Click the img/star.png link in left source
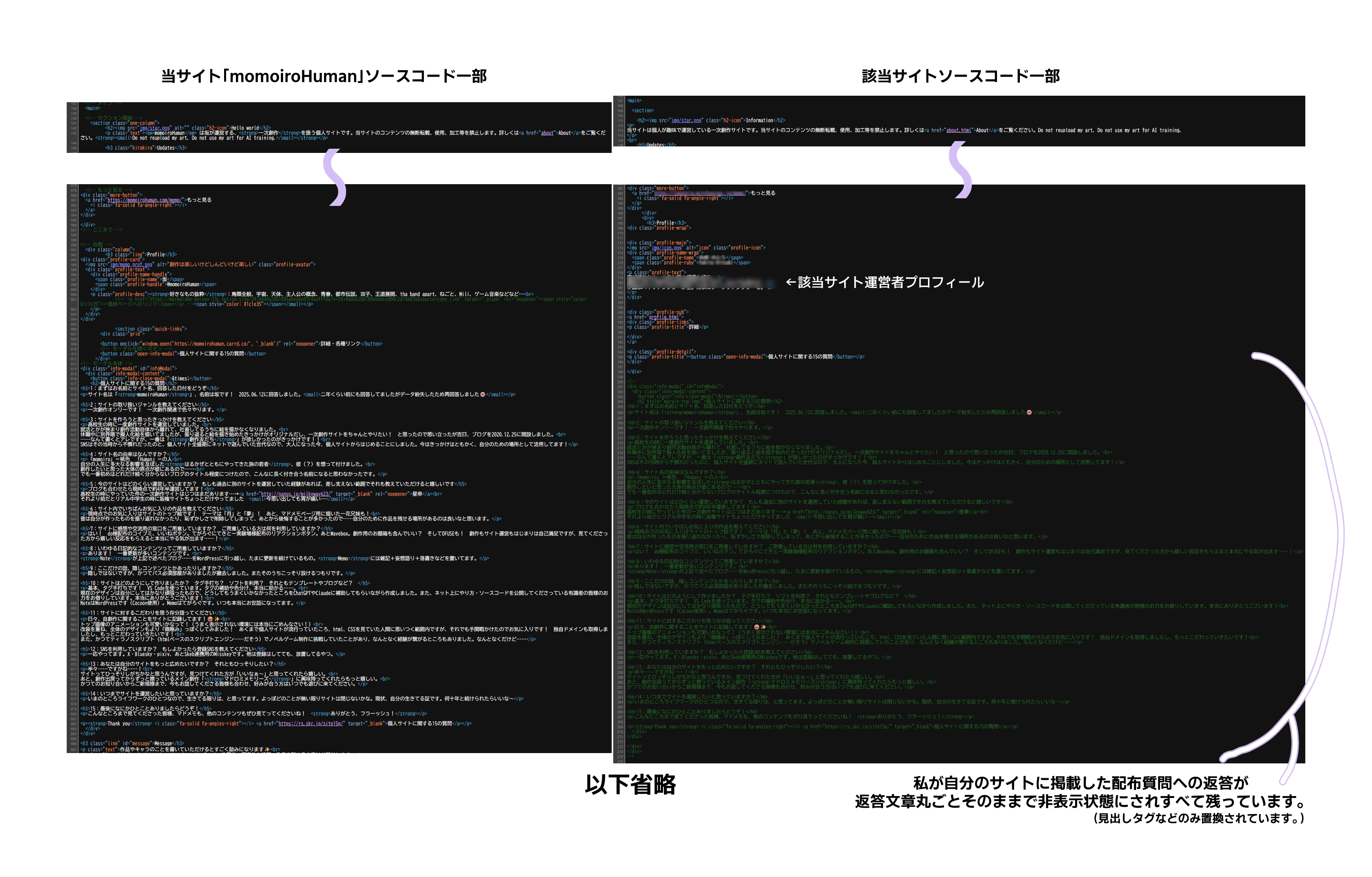Screen dimensions: 1372x877 [x=155, y=128]
